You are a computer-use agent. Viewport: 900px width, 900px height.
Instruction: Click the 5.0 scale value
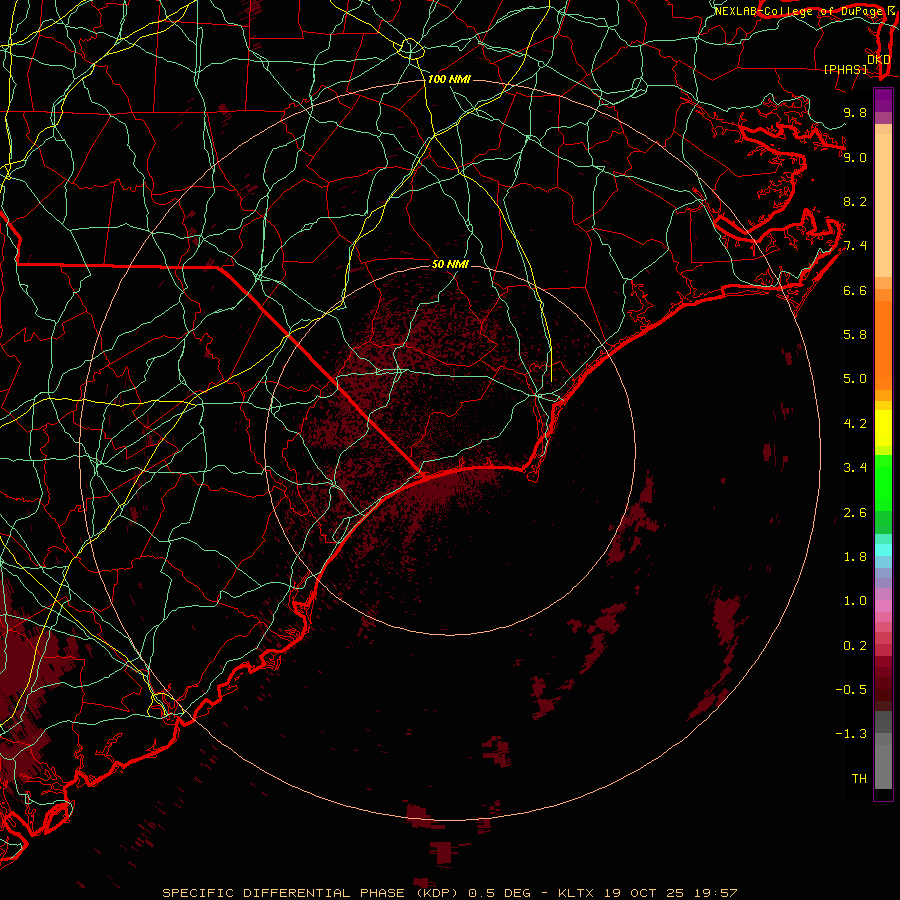coord(855,379)
